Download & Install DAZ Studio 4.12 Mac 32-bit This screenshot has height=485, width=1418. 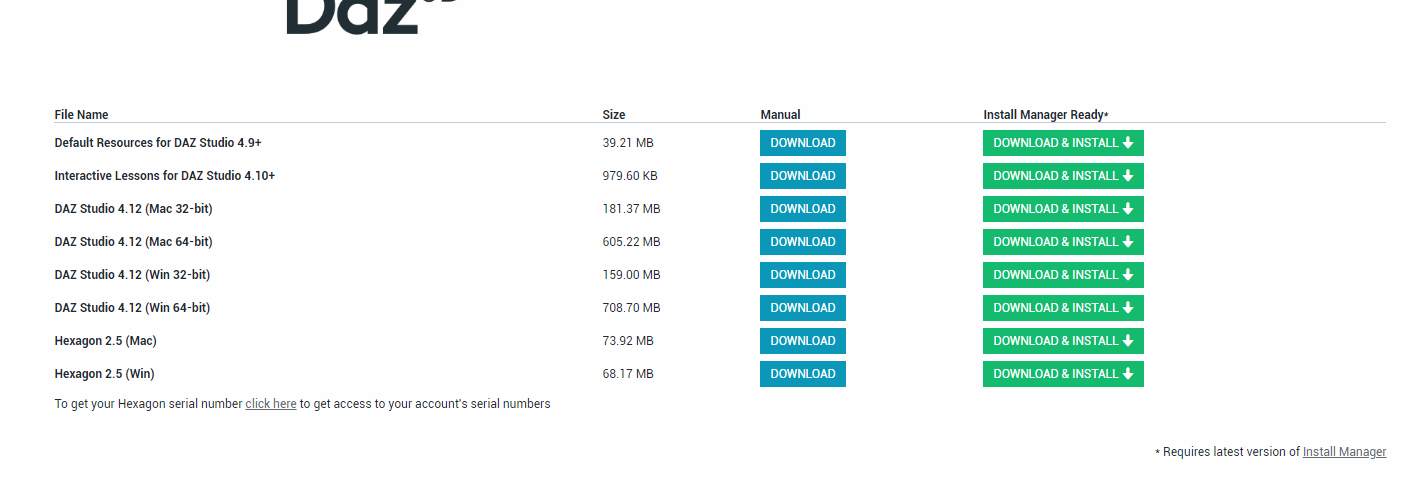(x=1063, y=209)
